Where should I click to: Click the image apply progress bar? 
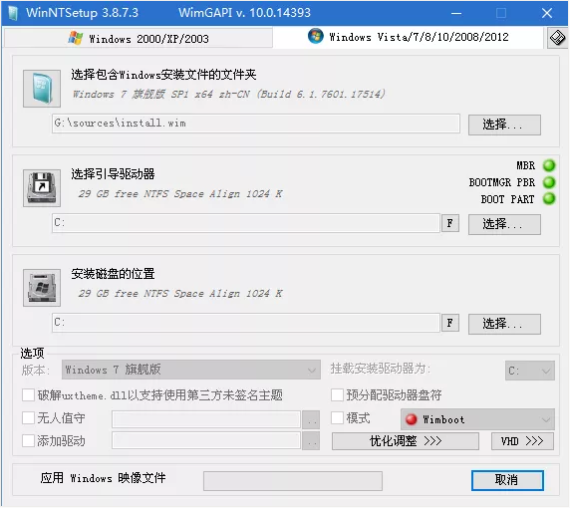[293, 481]
